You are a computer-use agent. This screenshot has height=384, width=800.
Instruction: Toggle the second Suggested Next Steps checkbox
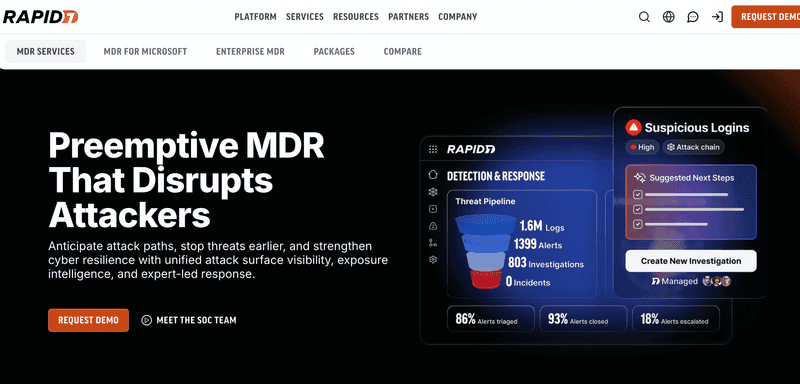pyautogui.click(x=637, y=209)
